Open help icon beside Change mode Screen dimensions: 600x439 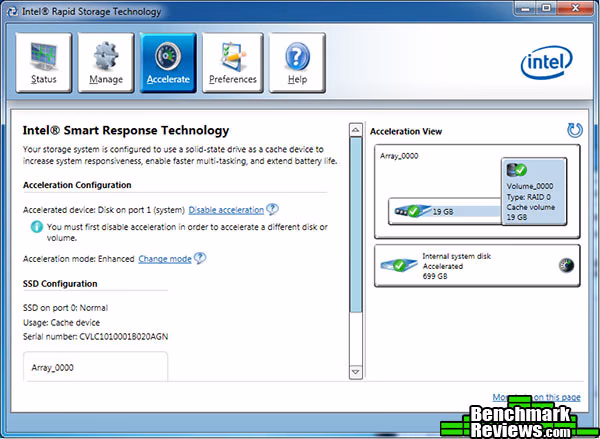(200, 258)
